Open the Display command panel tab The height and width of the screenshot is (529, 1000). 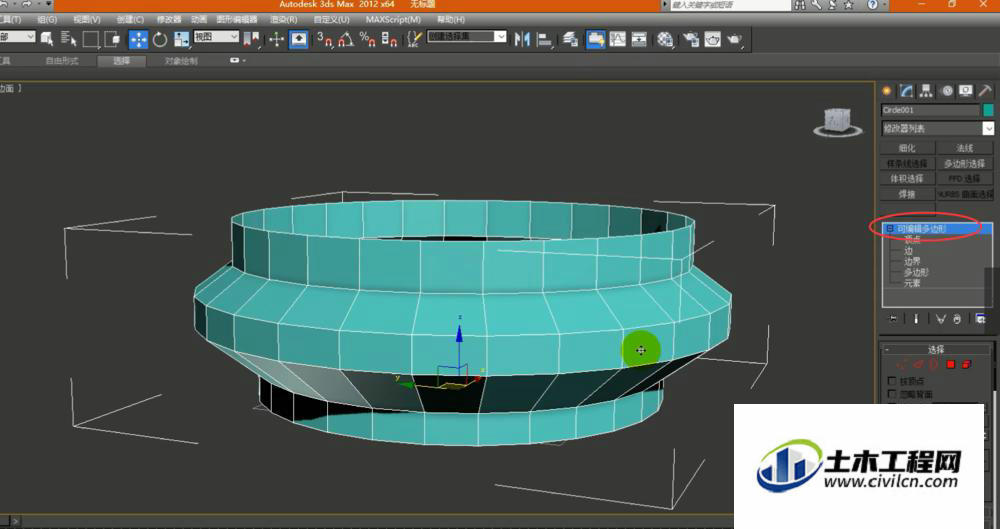pos(966,91)
